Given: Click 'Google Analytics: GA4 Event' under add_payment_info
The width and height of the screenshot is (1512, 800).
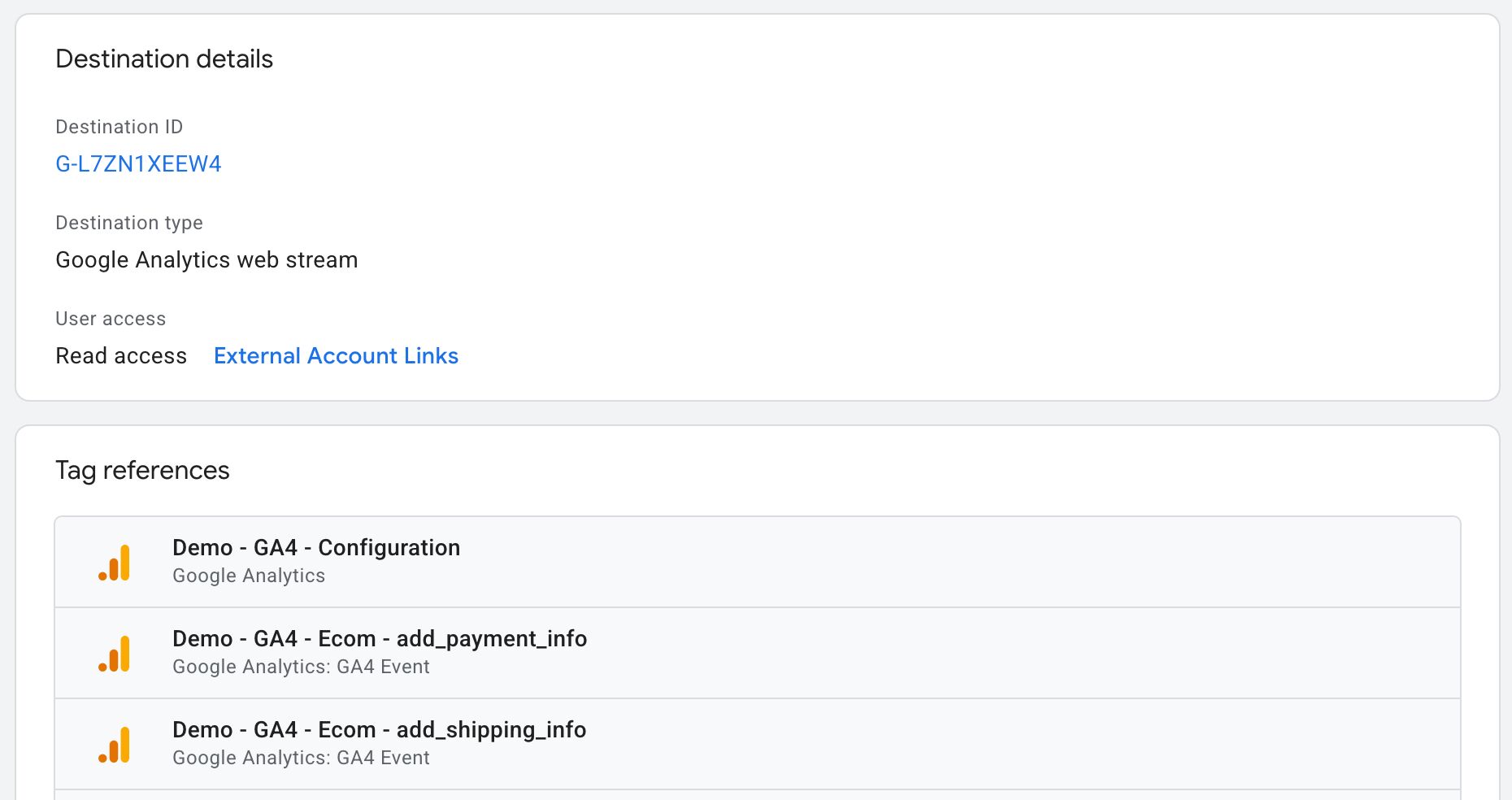Looking at the screenshot, I should [301, 667].
